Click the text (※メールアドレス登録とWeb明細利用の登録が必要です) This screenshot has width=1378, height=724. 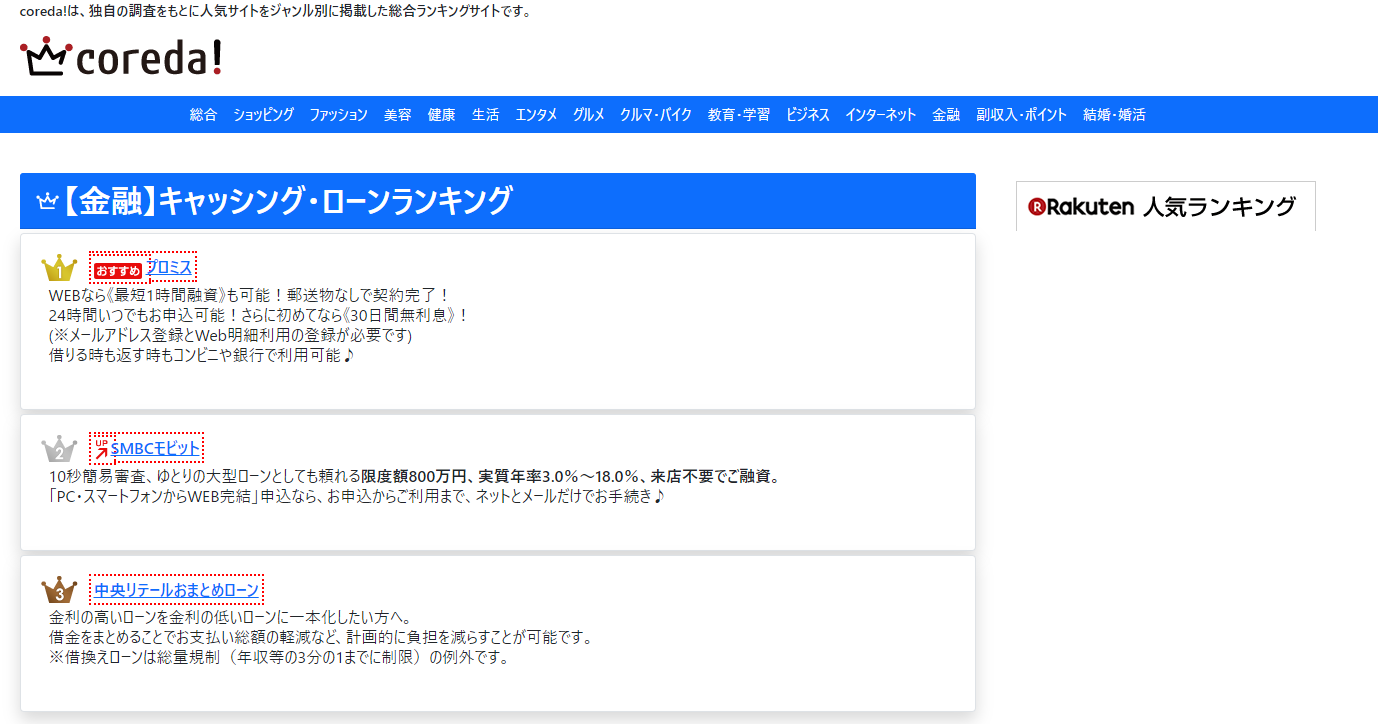click(x=231, y=335)
